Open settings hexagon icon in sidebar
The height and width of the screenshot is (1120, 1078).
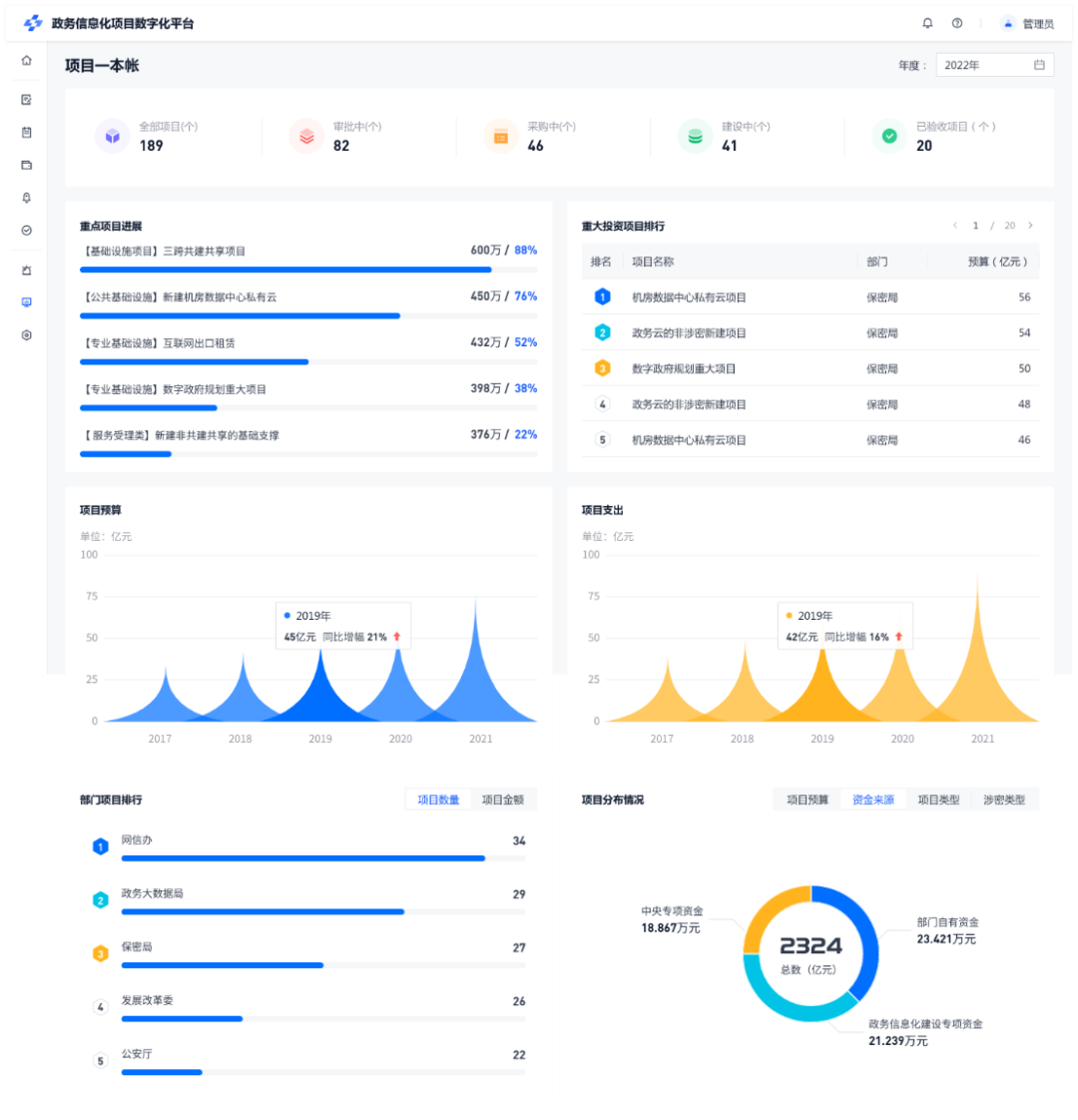coord(26,335)
